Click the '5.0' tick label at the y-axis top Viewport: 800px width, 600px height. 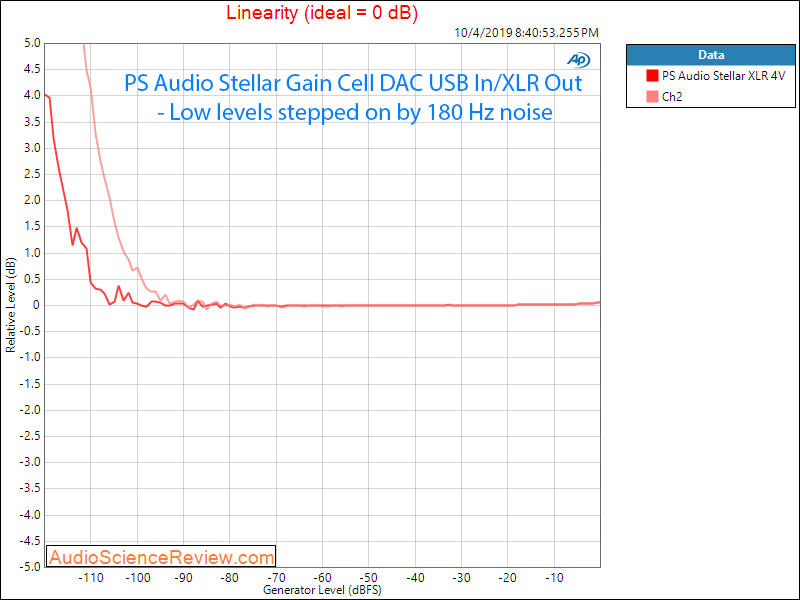point(32,43)
